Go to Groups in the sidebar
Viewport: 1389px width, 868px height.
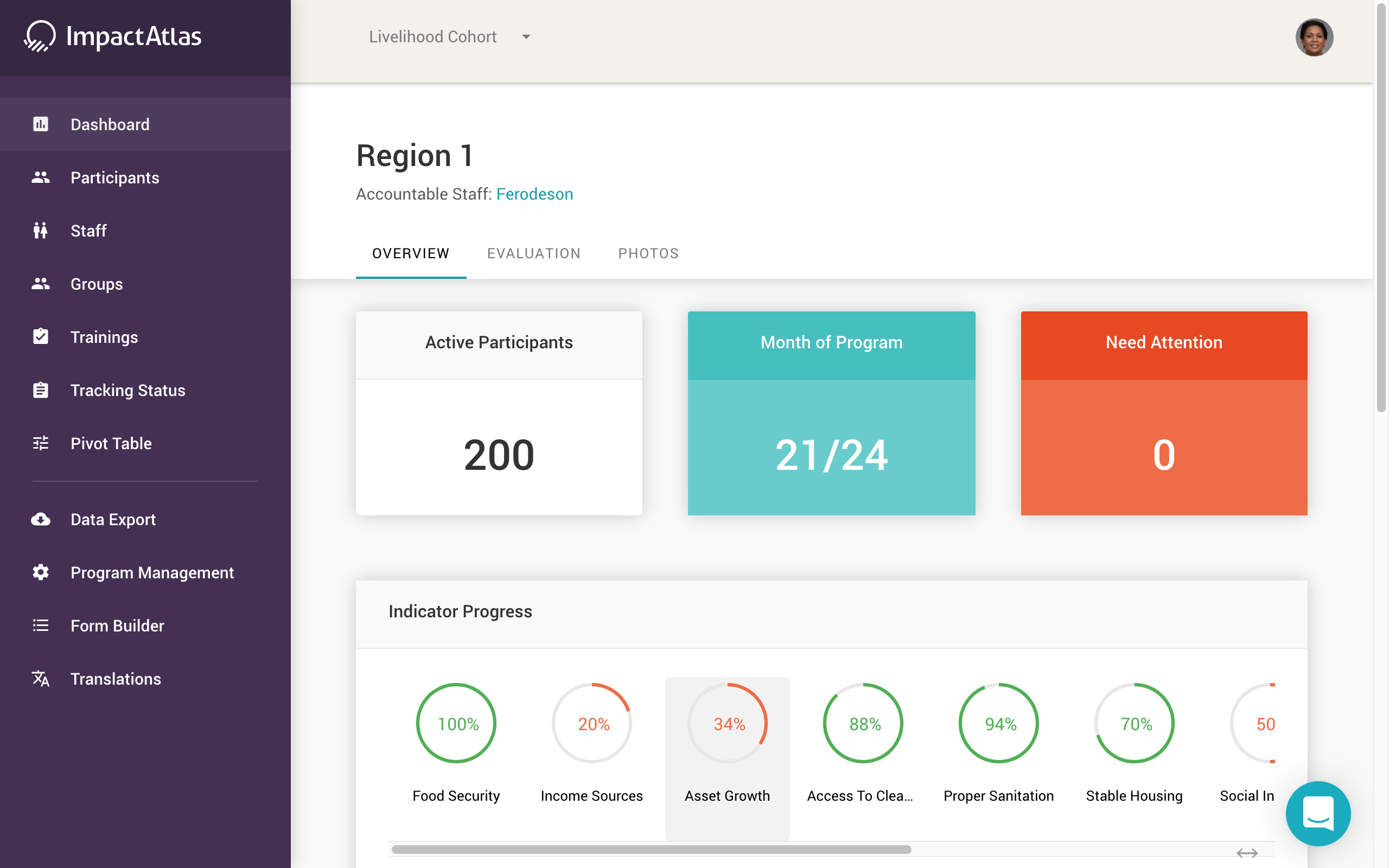point(97,284)
